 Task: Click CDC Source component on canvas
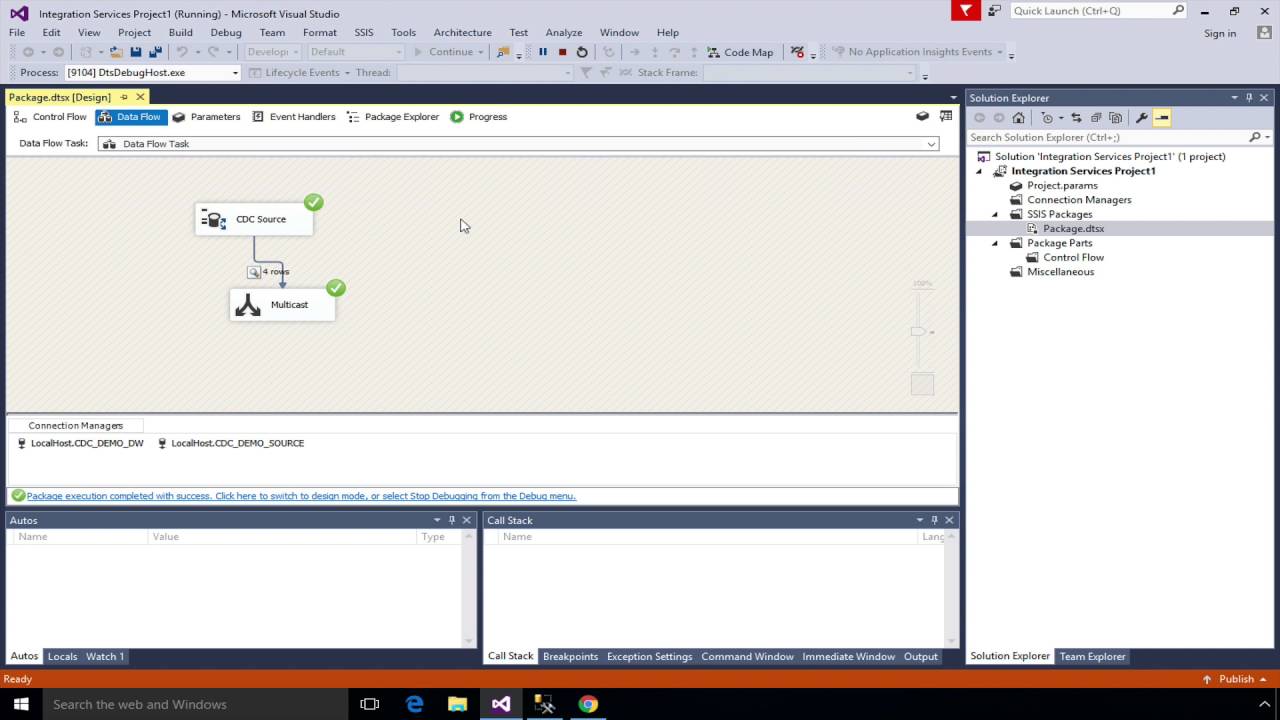tap(254, 219)
